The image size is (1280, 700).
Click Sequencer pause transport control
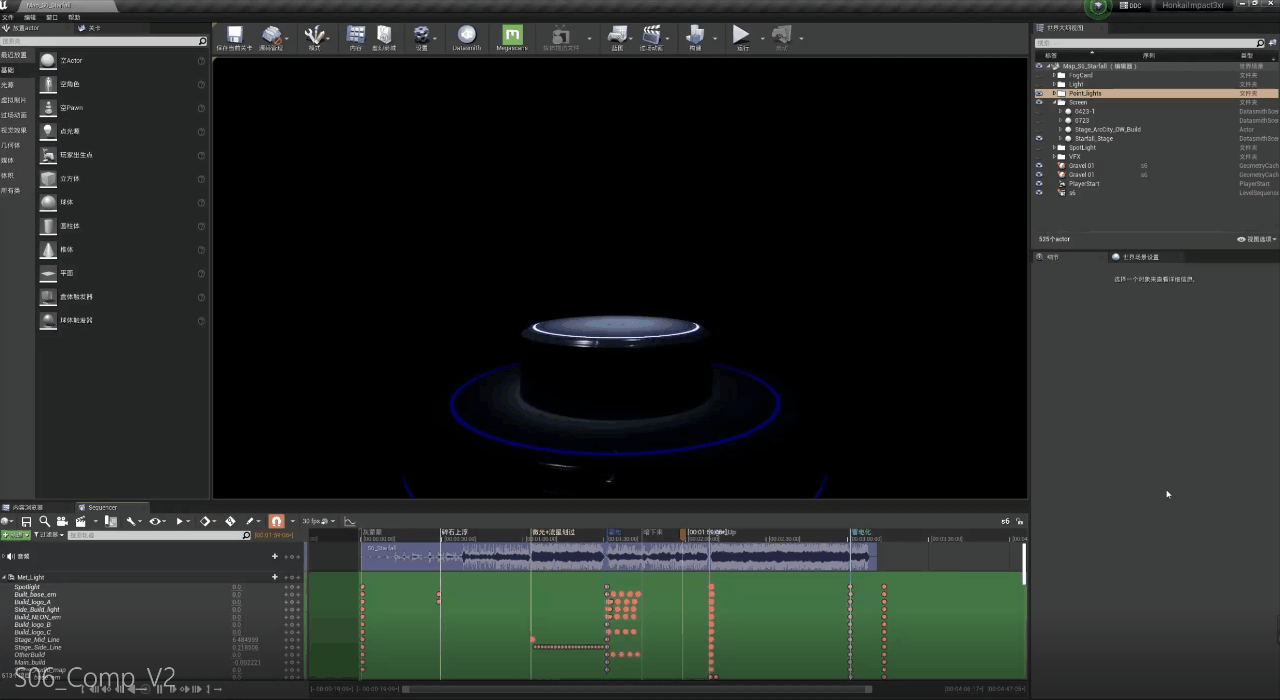[157, 689]
